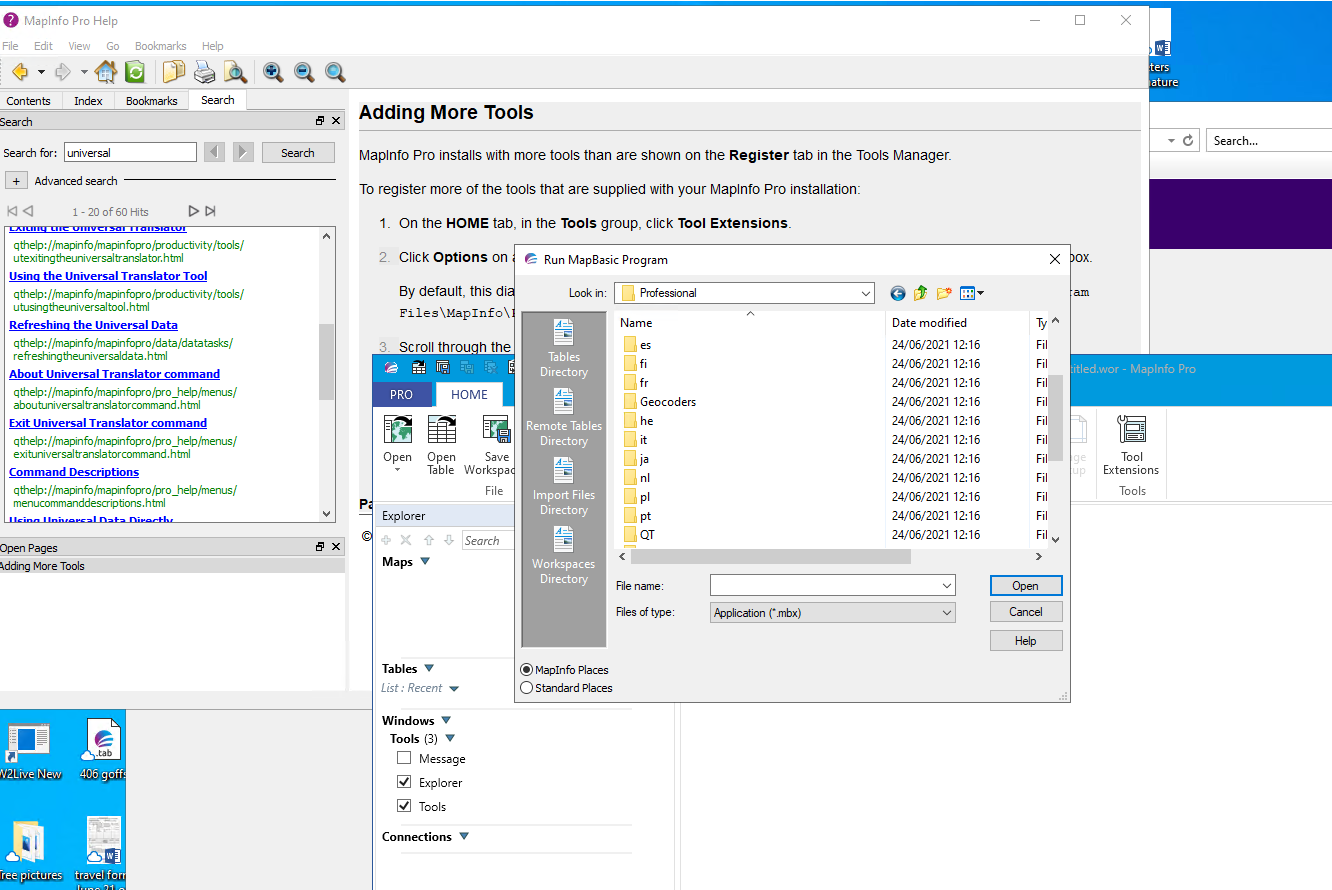The image size is (1332, 890).
Task: Collapse the Maps section in Explorer
Action: point(425,562)
